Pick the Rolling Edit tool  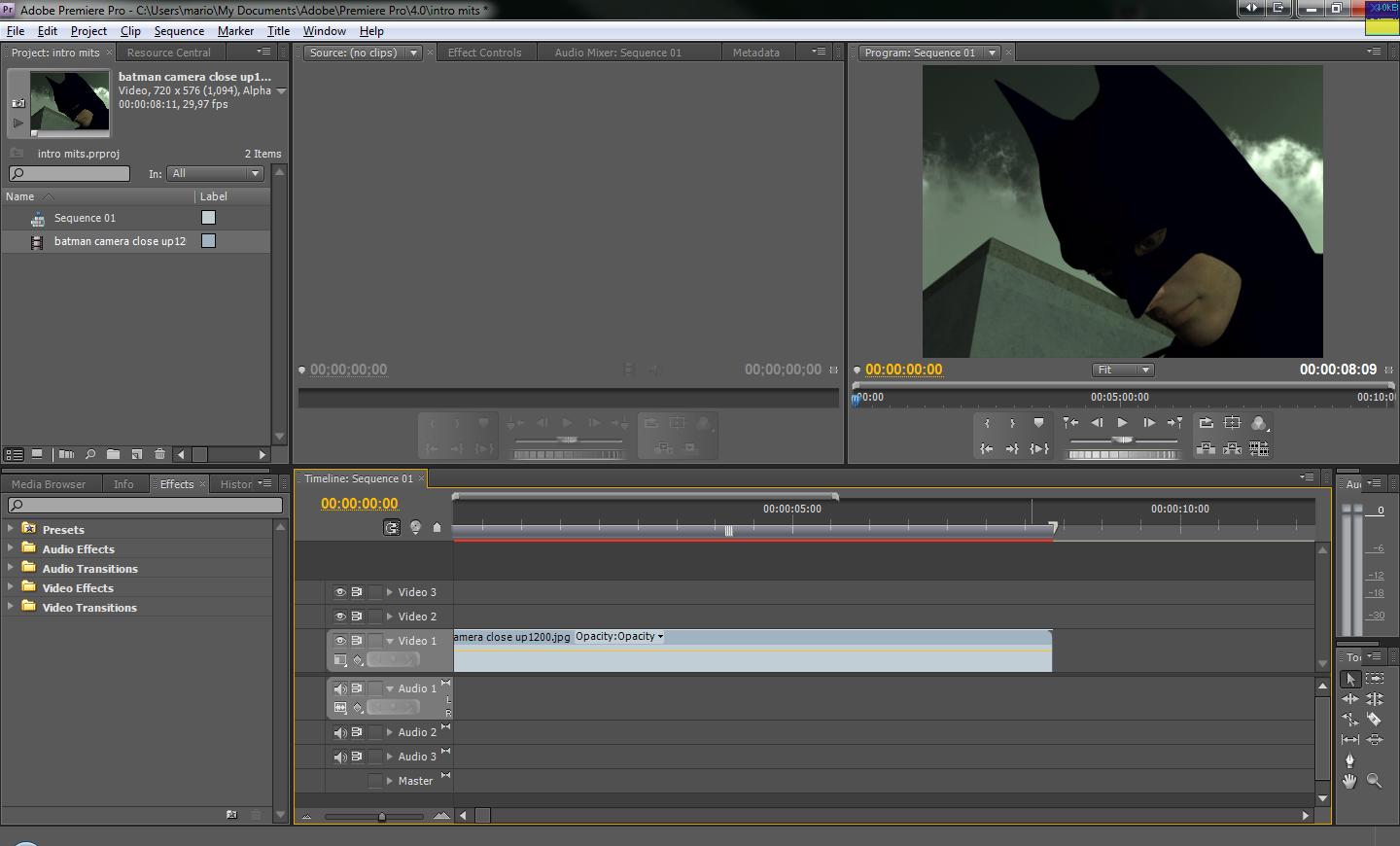tap(1375, 699)
